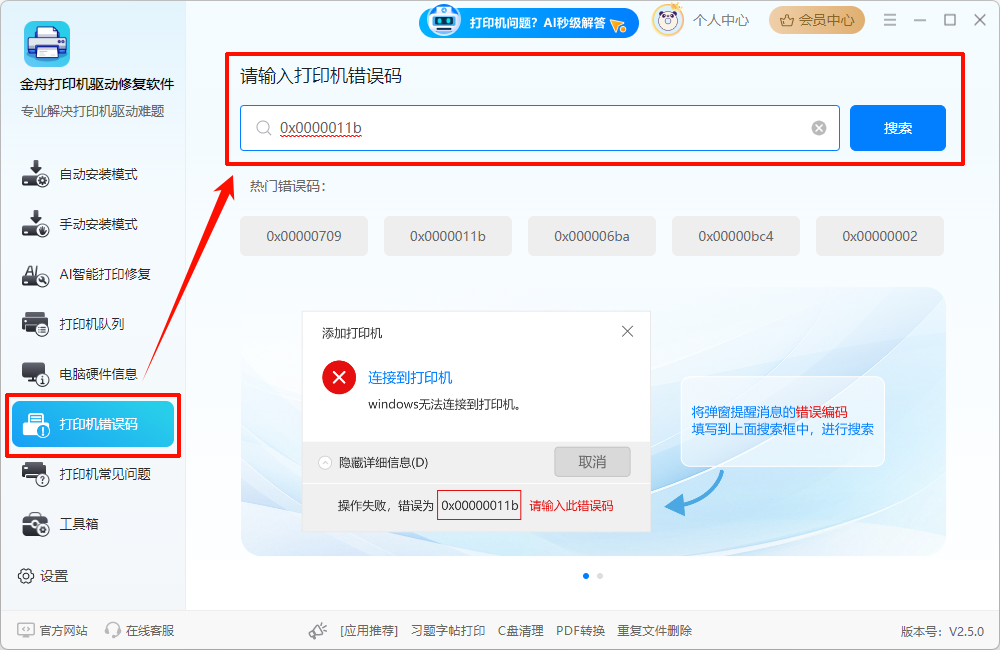Viewport: 1000px width, 650px height.
Task: Click the headset icon for 在线客服
Action: 113,630
